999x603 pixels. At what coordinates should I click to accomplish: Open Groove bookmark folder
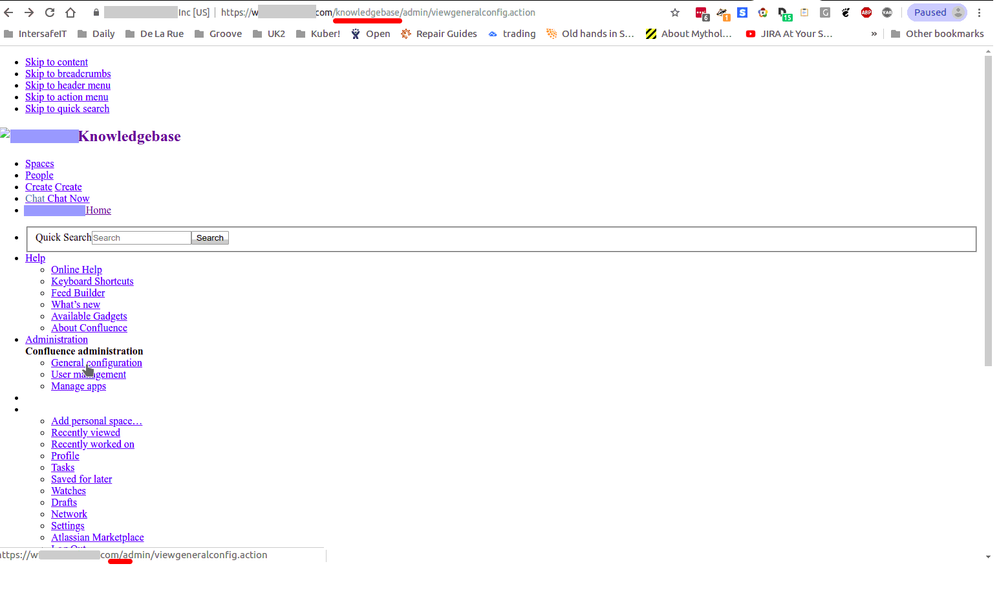click(218, 34)
